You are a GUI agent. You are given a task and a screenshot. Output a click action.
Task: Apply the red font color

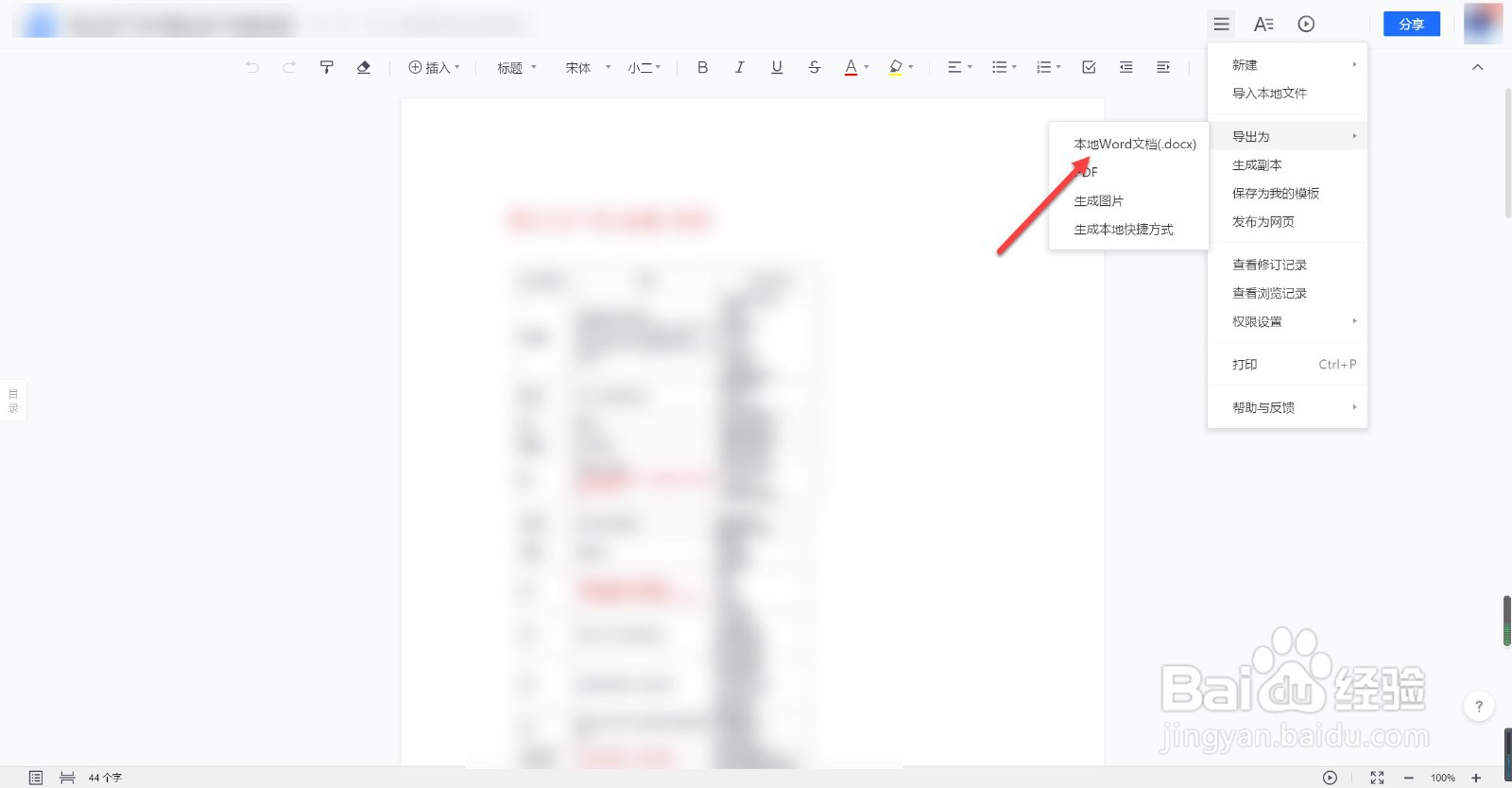tap(850, 67)
